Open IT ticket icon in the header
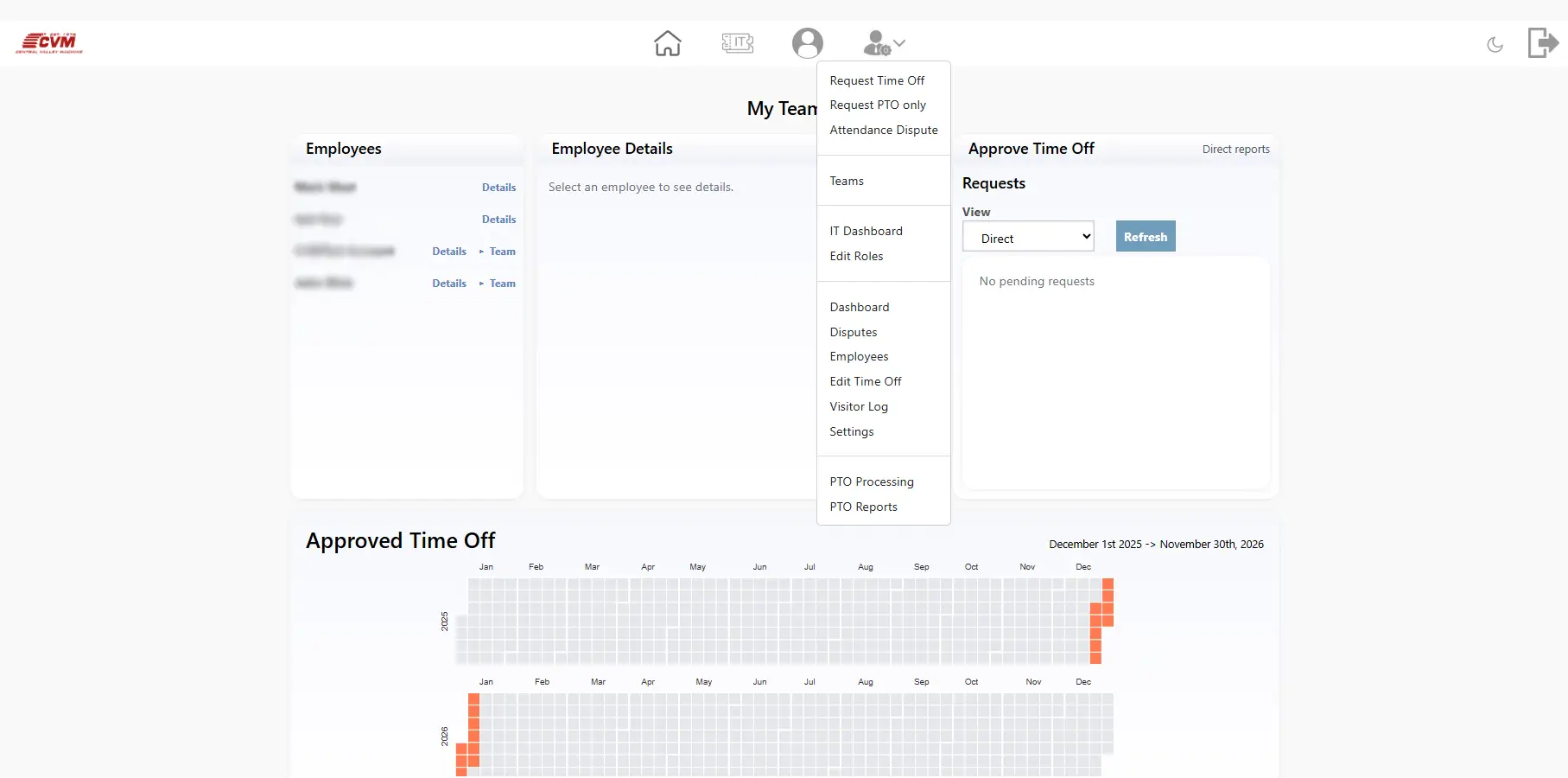The width and height of the screenshot is (1568, 778). (737, 42)
